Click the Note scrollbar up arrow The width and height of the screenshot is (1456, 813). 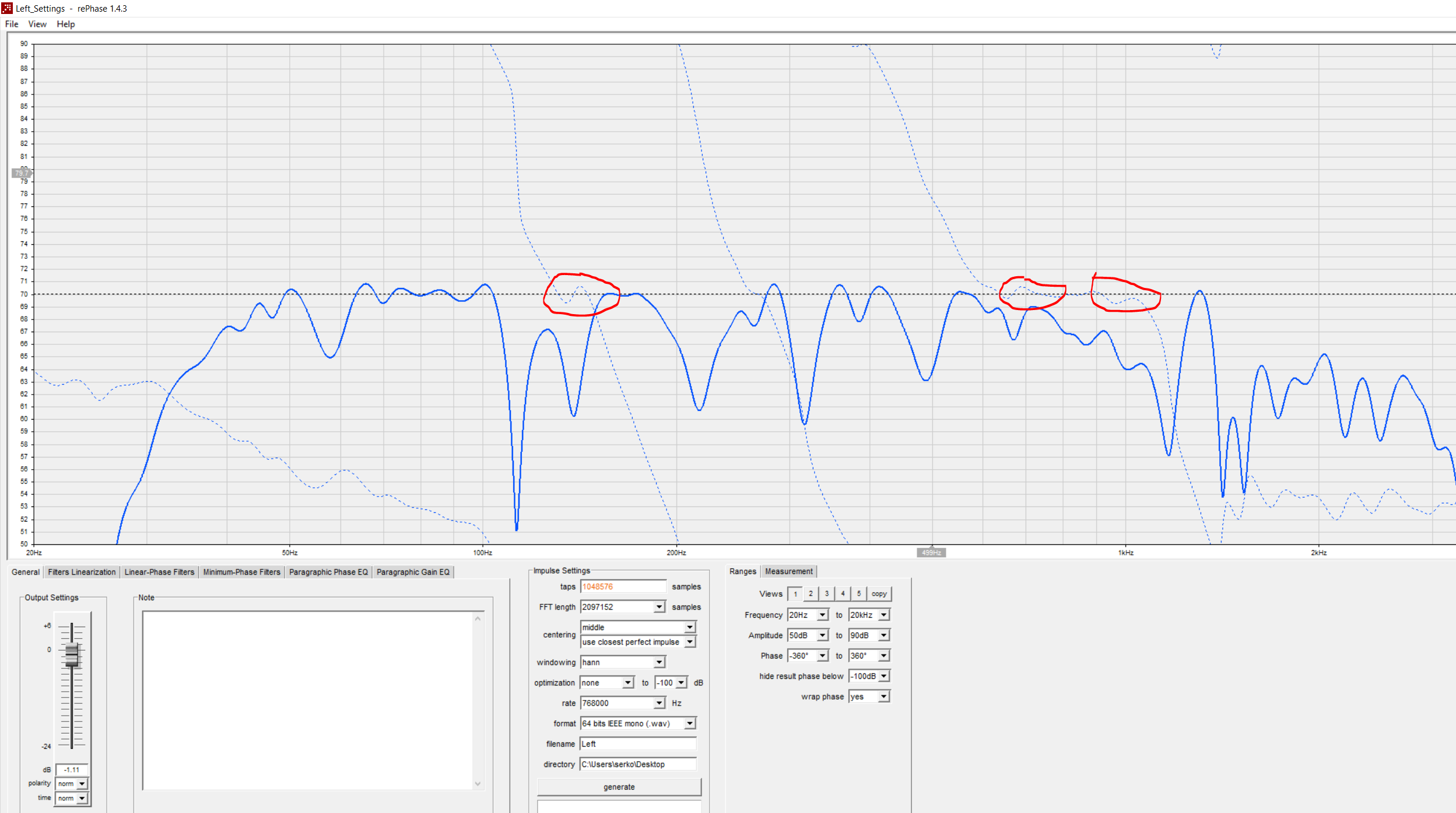pyautogui.click(x=478, y=618)
